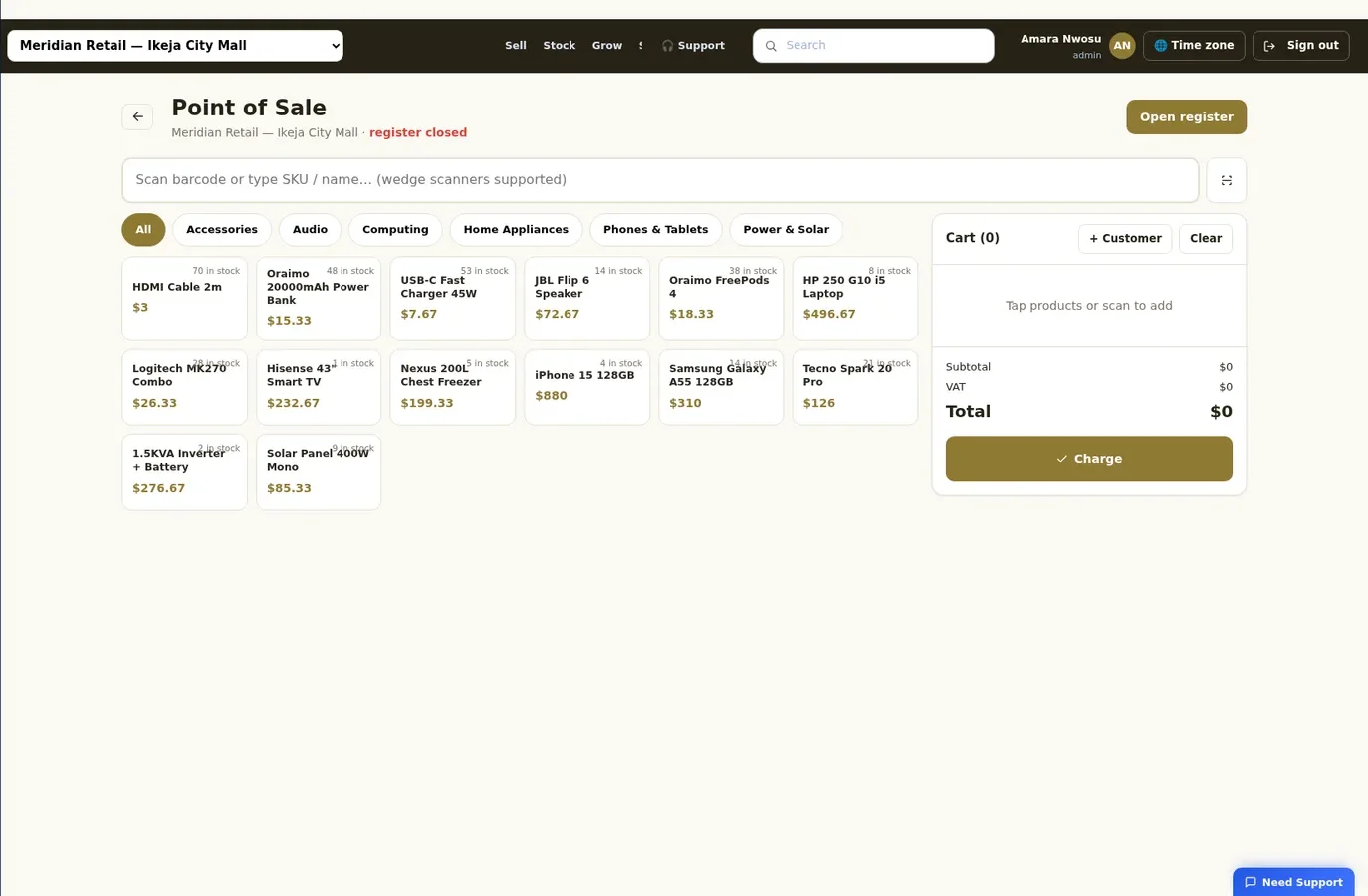
Task: Add USB-C Fast Charger 45W product
Action: pos(453,299)
